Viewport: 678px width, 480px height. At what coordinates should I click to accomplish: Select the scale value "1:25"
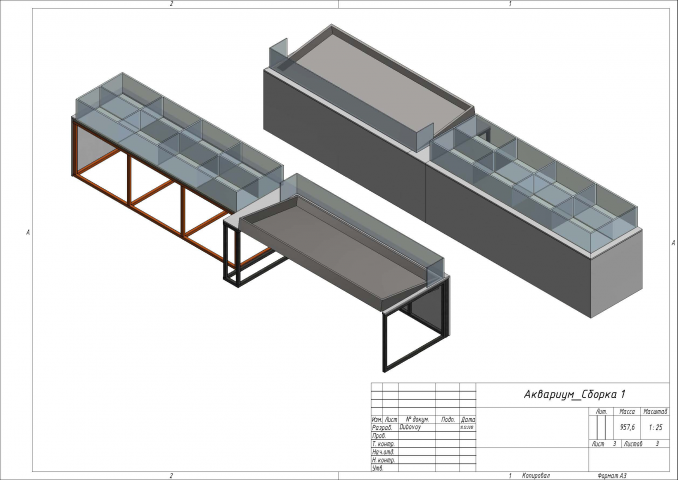[x=656, y=427]
